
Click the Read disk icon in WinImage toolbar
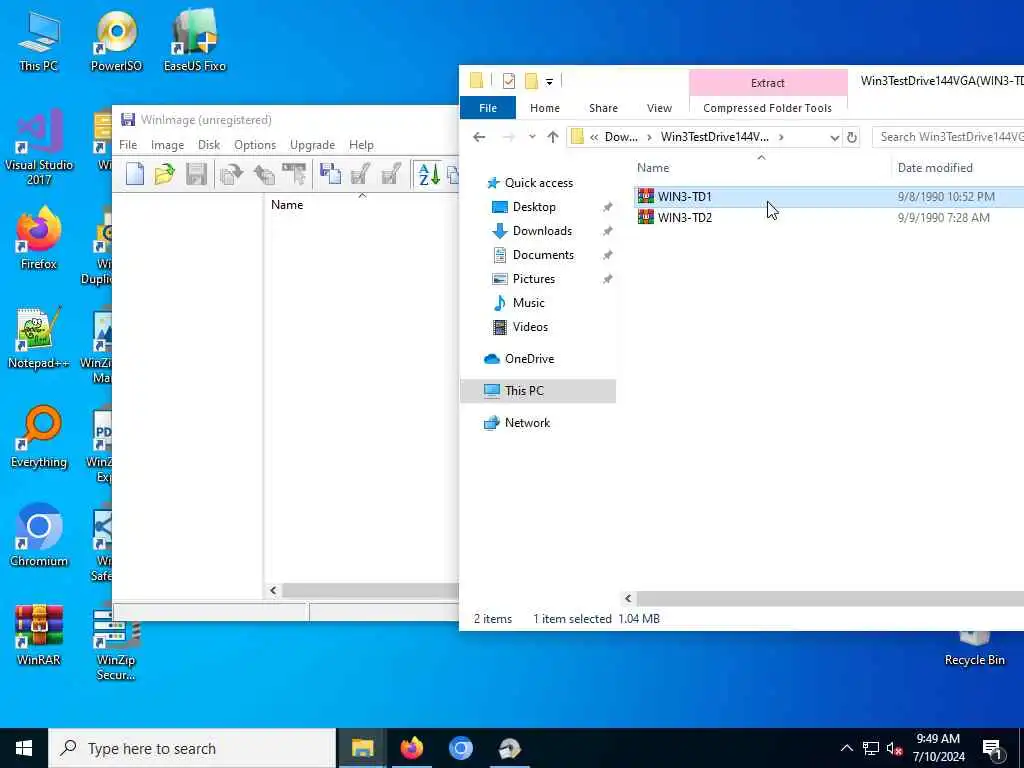tap(232, 174)
